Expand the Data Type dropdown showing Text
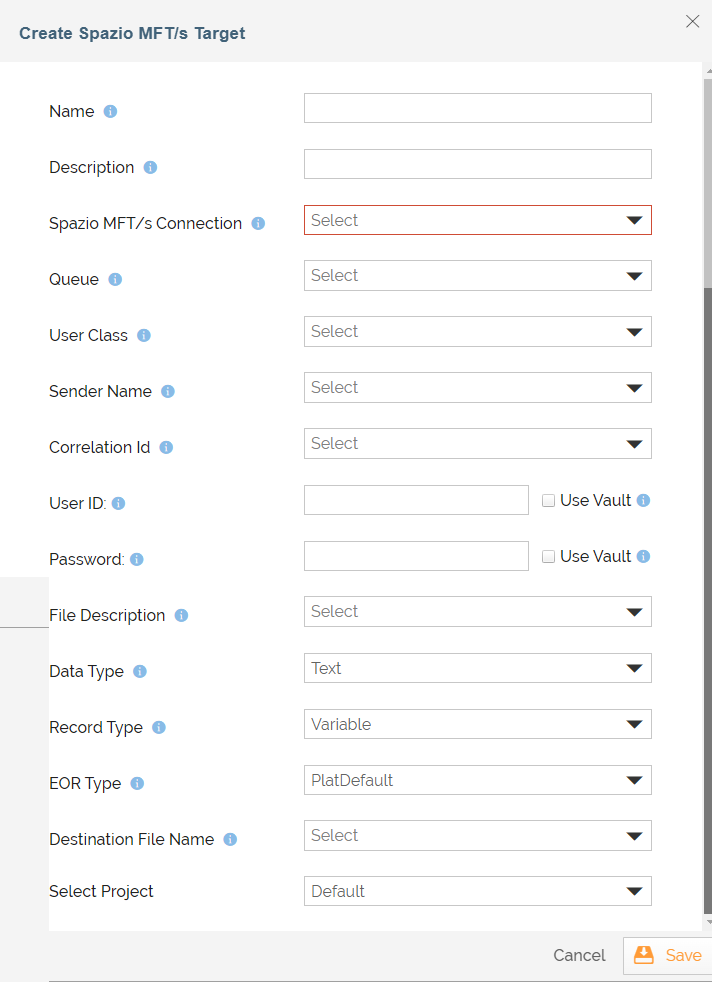 pyautogui.click(x=478, y=668)
